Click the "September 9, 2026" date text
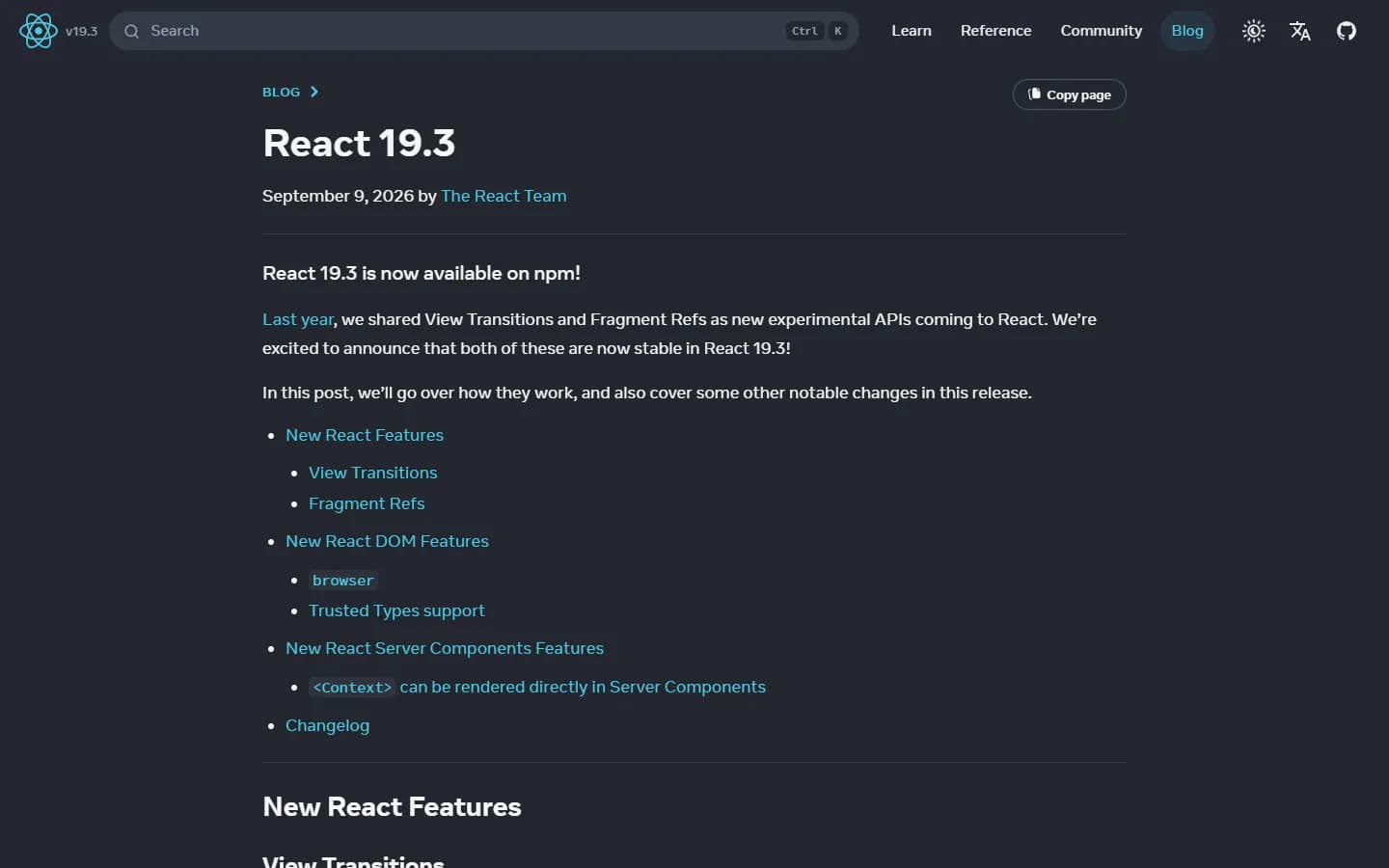The image size is (1389, 868). (338, 196)
